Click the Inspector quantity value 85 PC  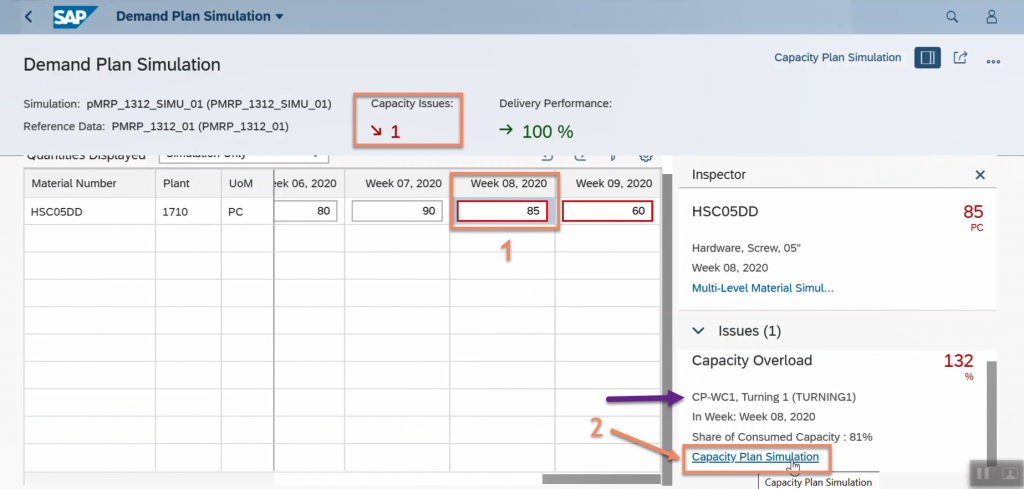click(973, 217)
